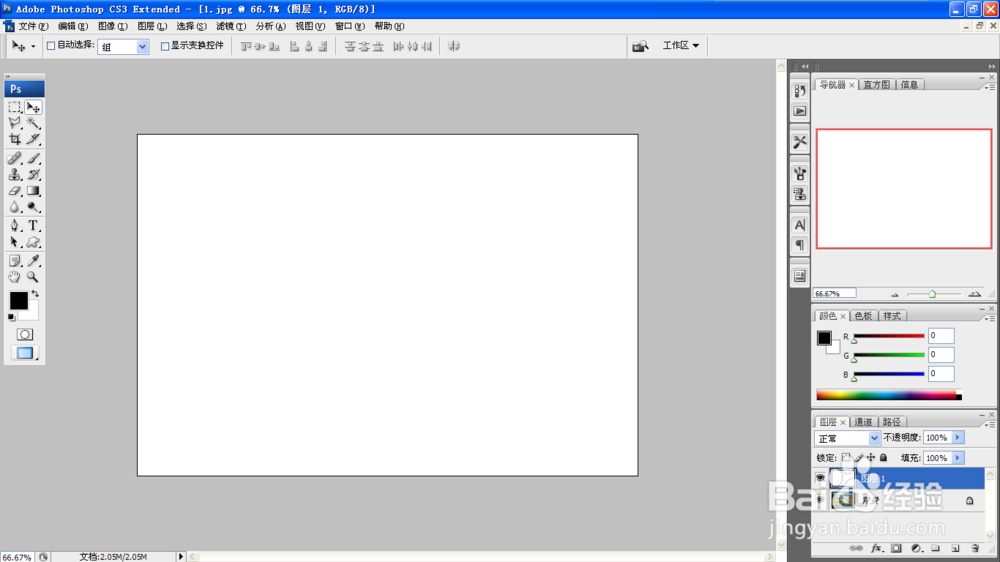
Task: Add a layer style with fx button
Action: point(876,548)
